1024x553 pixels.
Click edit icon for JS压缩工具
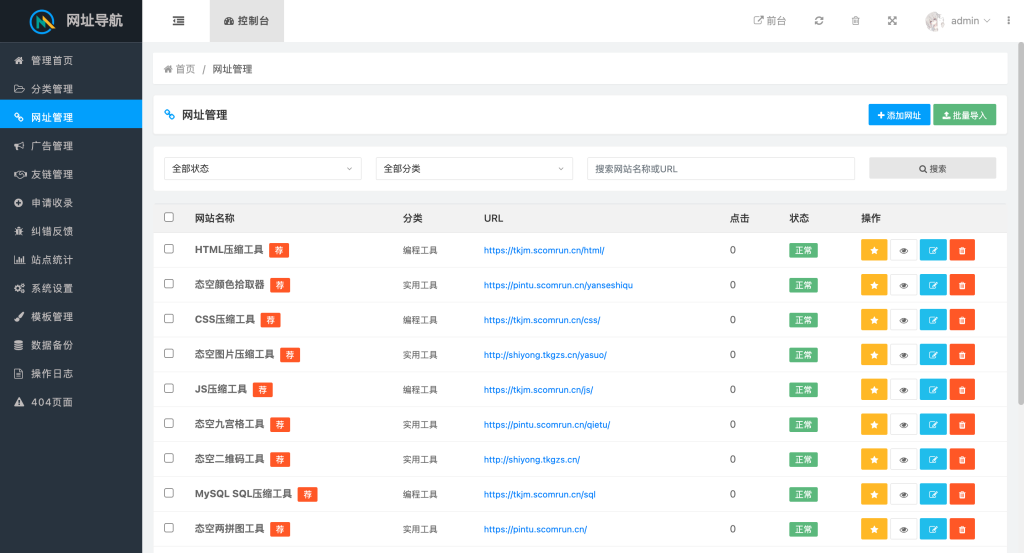[933, 390]
